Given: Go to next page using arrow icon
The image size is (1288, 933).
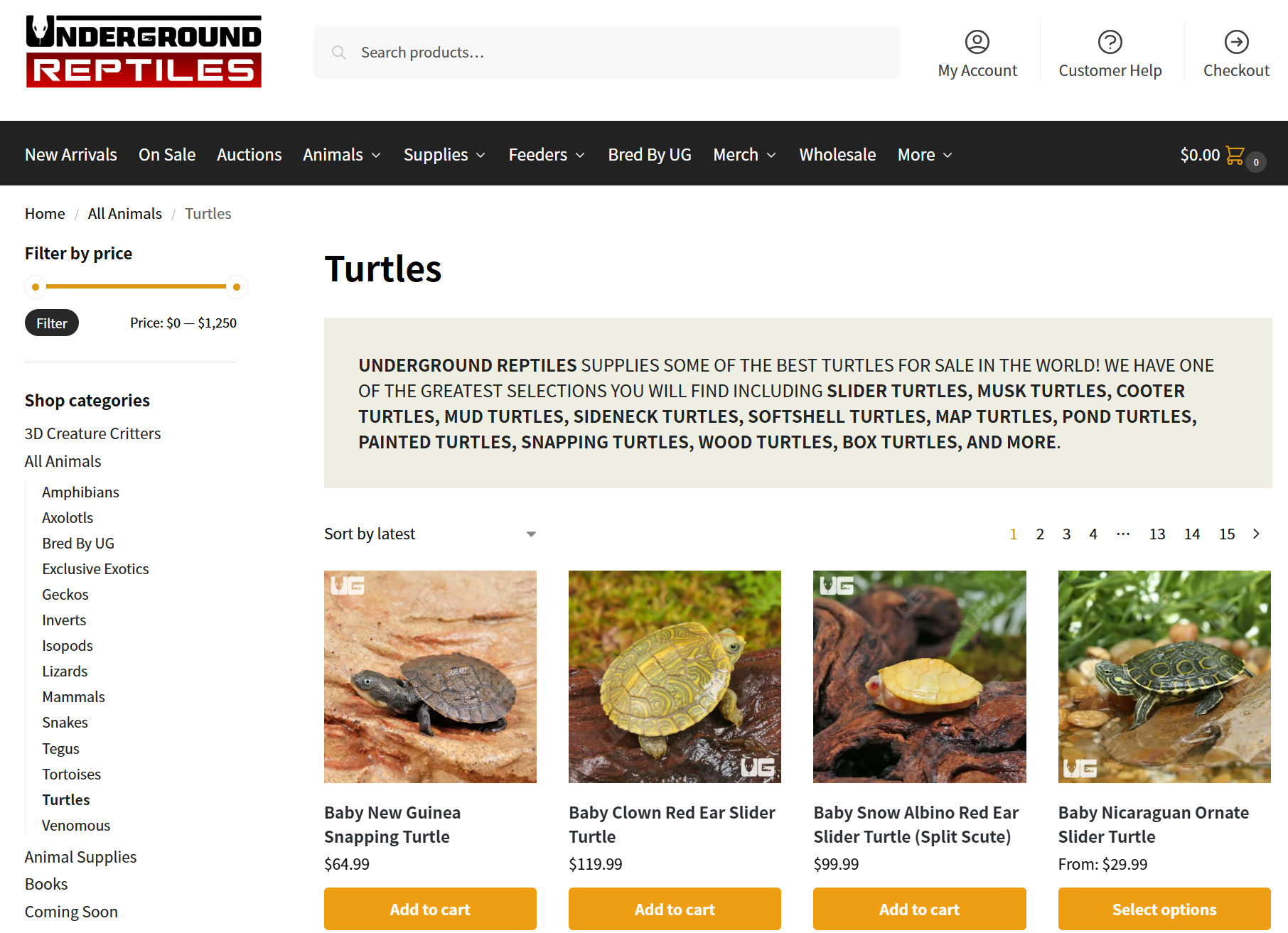Looking at the screenshot, I should click(x=1256, y=534).
